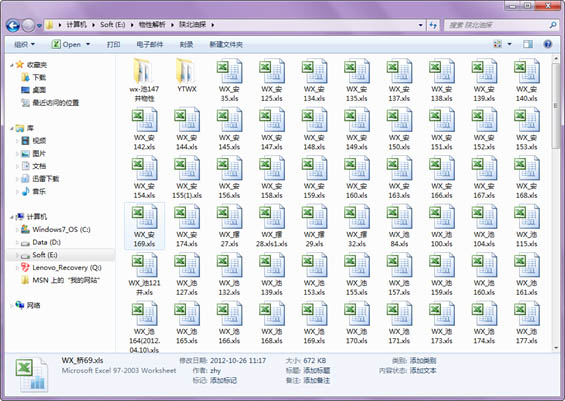Select the WX_池177.xls file icon
The image size is (565, 401).
(x=526, y=314)
